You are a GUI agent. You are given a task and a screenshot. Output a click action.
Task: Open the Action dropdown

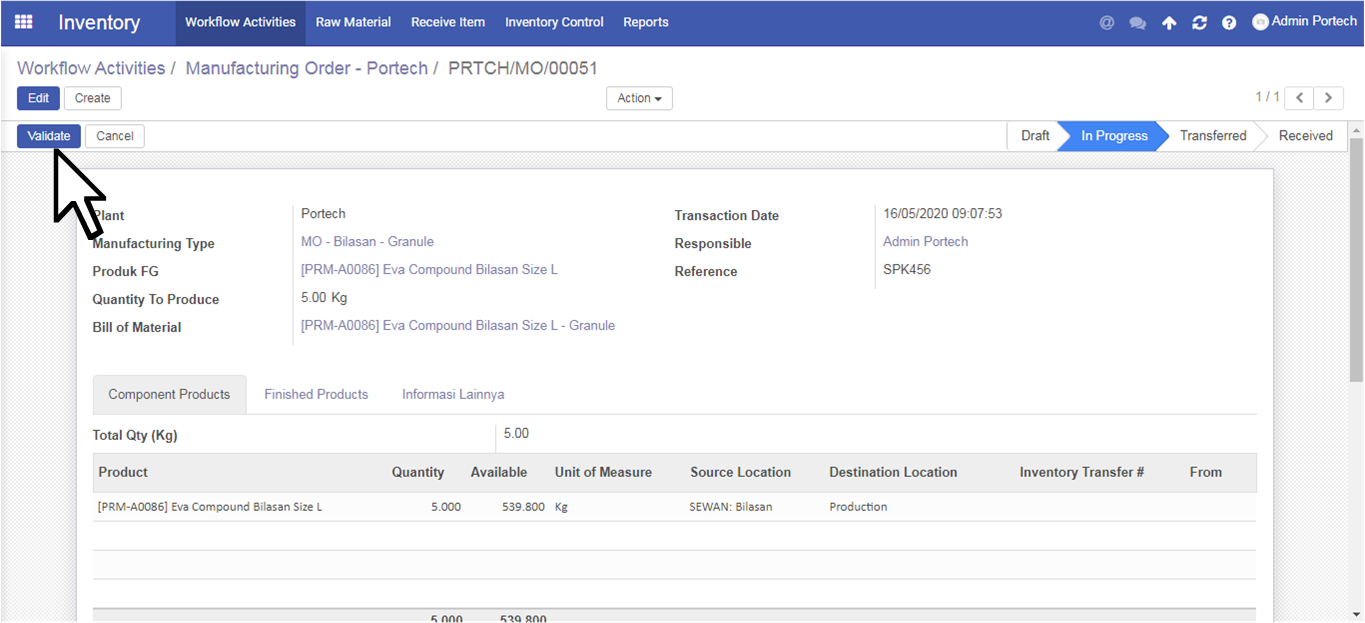click(639, 98)
